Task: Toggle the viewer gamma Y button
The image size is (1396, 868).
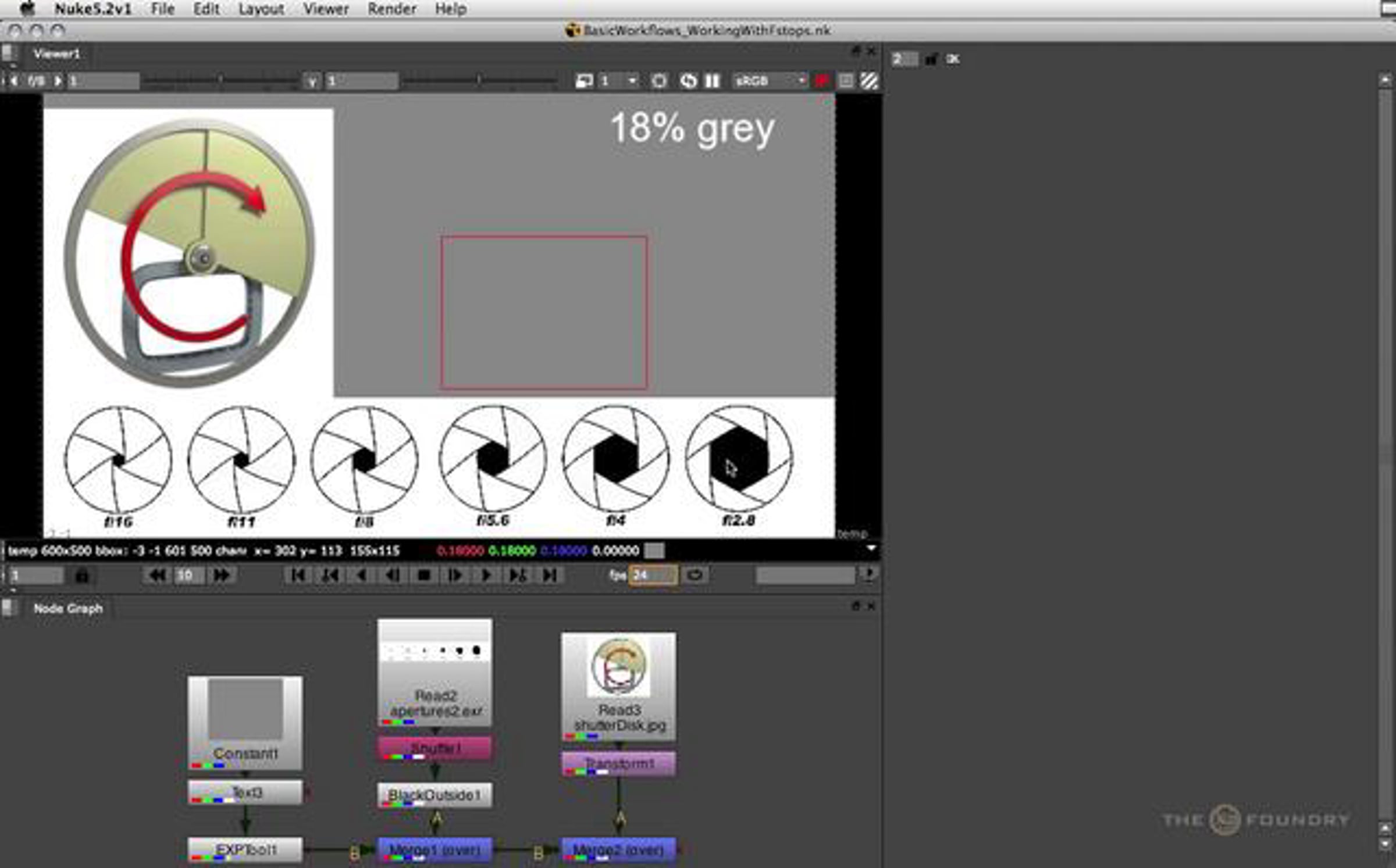Action: [x=312, y=81]
